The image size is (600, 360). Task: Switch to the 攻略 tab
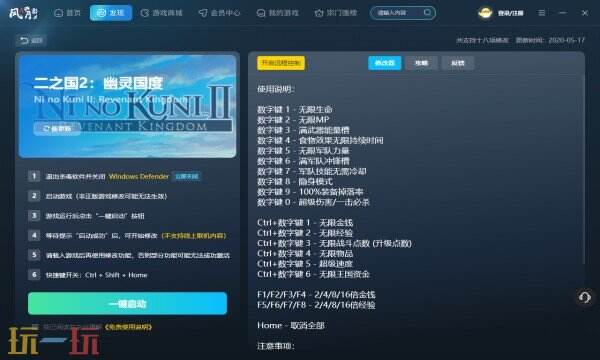(421, 63)
